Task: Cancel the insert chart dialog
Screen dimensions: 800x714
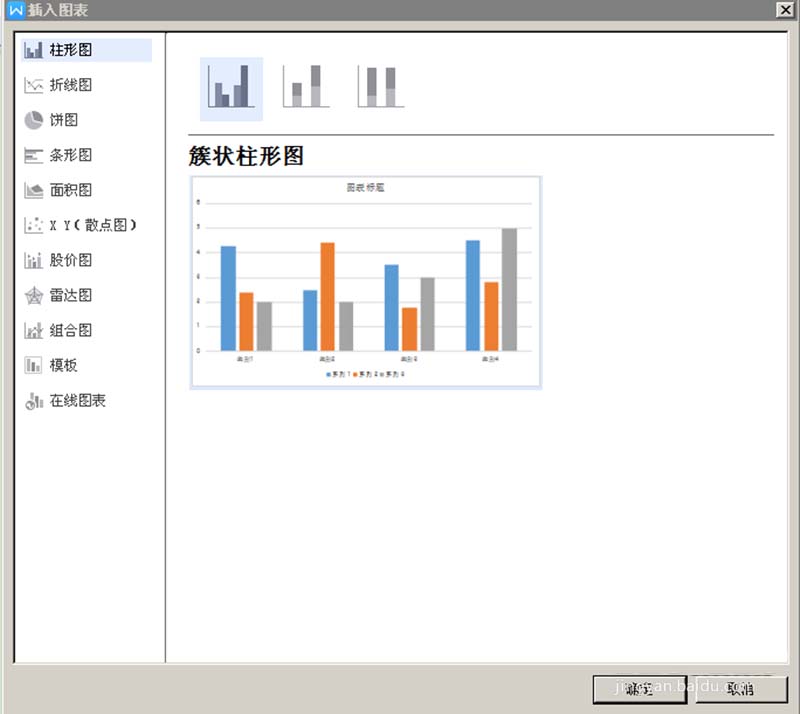Action: tap(741, 690)
